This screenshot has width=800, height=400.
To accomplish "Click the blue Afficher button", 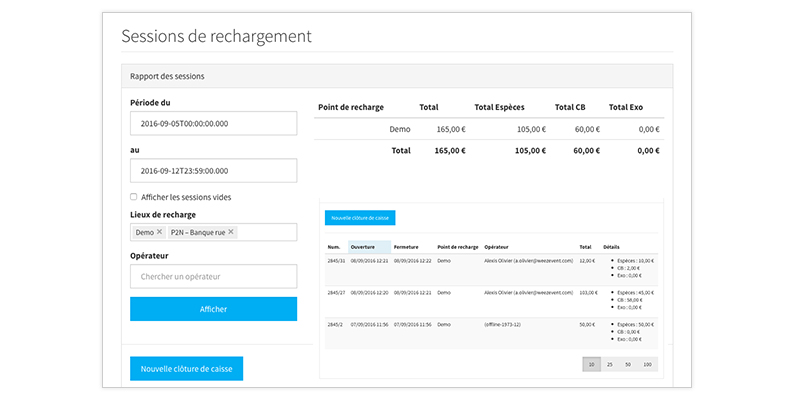I will [213, 309].
